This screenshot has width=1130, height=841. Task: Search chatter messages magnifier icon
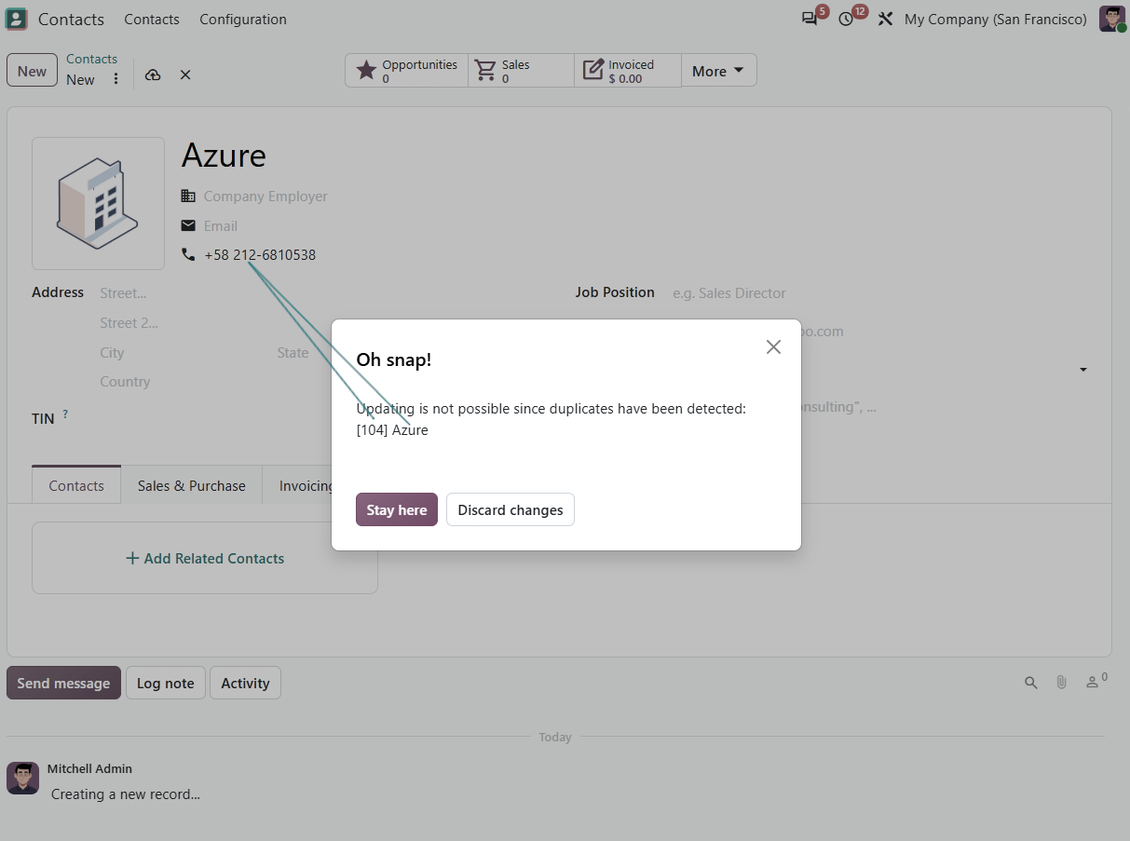click(x=1031, y=682)
